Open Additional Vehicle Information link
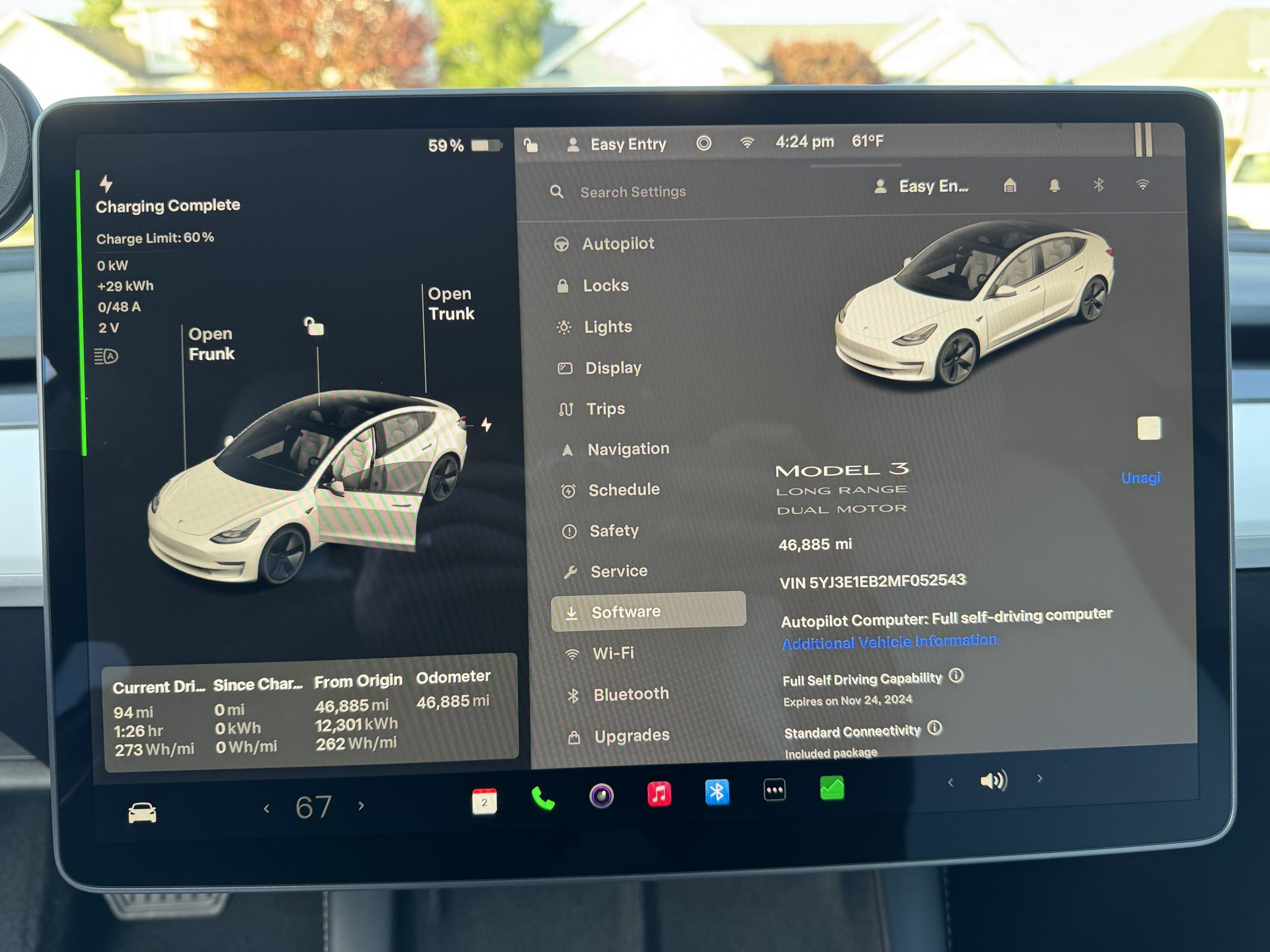This screenshot has height=952, width=1270. coord(889,642)
